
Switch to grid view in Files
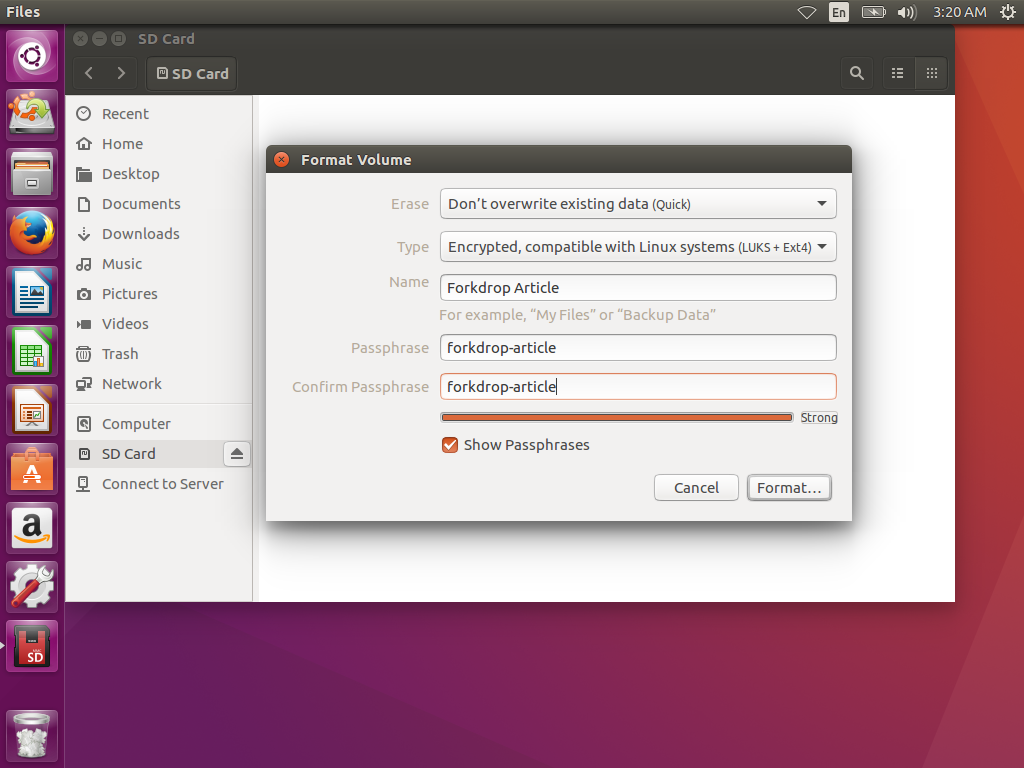(x=931, y=73)
